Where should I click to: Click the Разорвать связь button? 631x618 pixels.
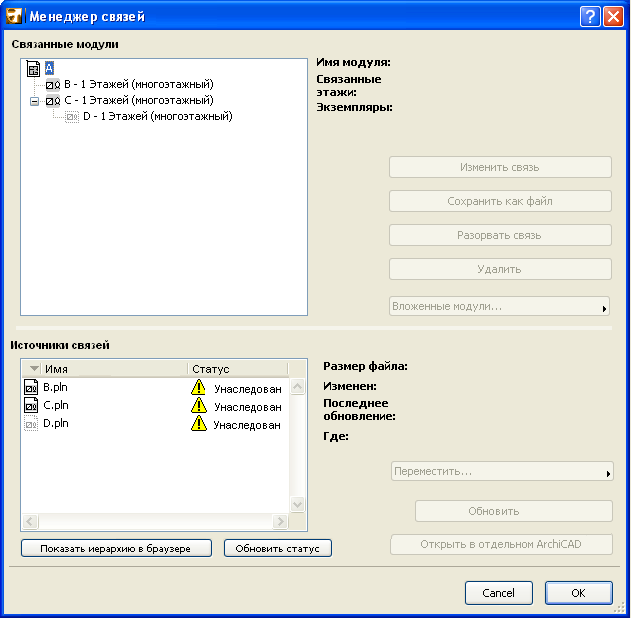coord(500,235)
